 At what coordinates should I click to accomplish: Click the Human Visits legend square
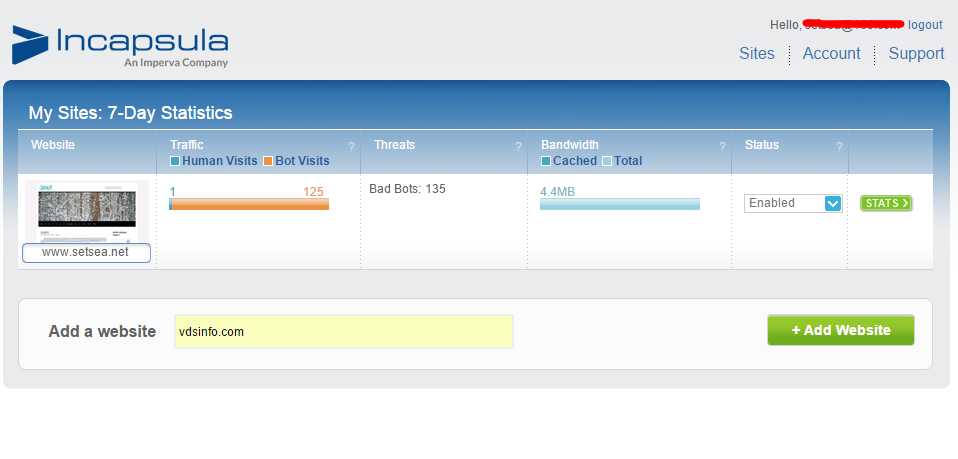pyautogui.click(x=175, y=161)
